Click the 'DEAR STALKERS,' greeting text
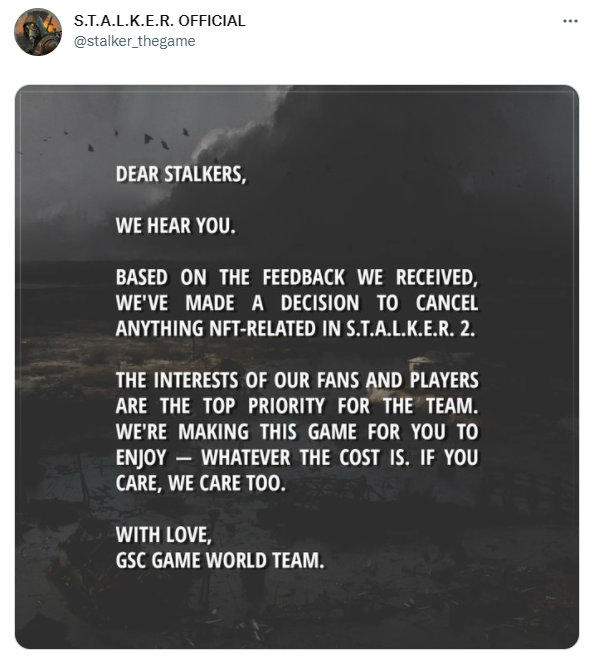 (x=181, y=175)
